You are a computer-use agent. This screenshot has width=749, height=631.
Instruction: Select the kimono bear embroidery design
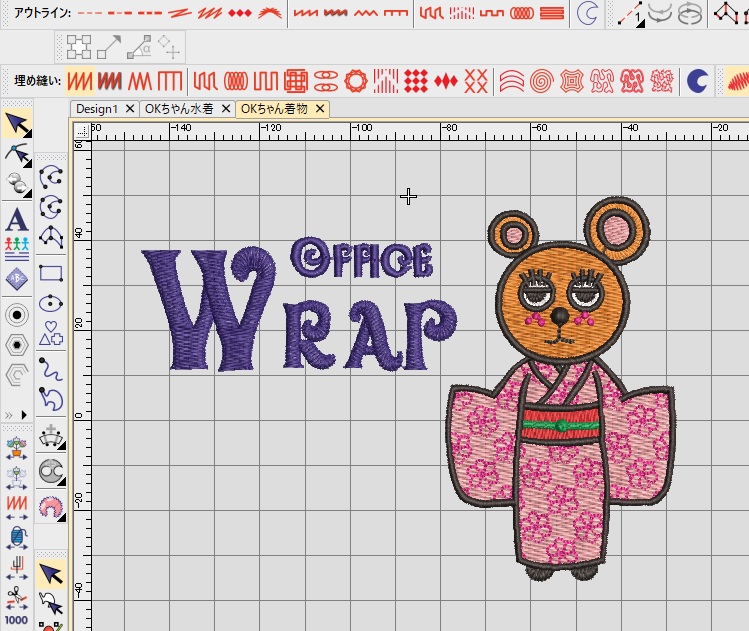click(x=561, y=389)
